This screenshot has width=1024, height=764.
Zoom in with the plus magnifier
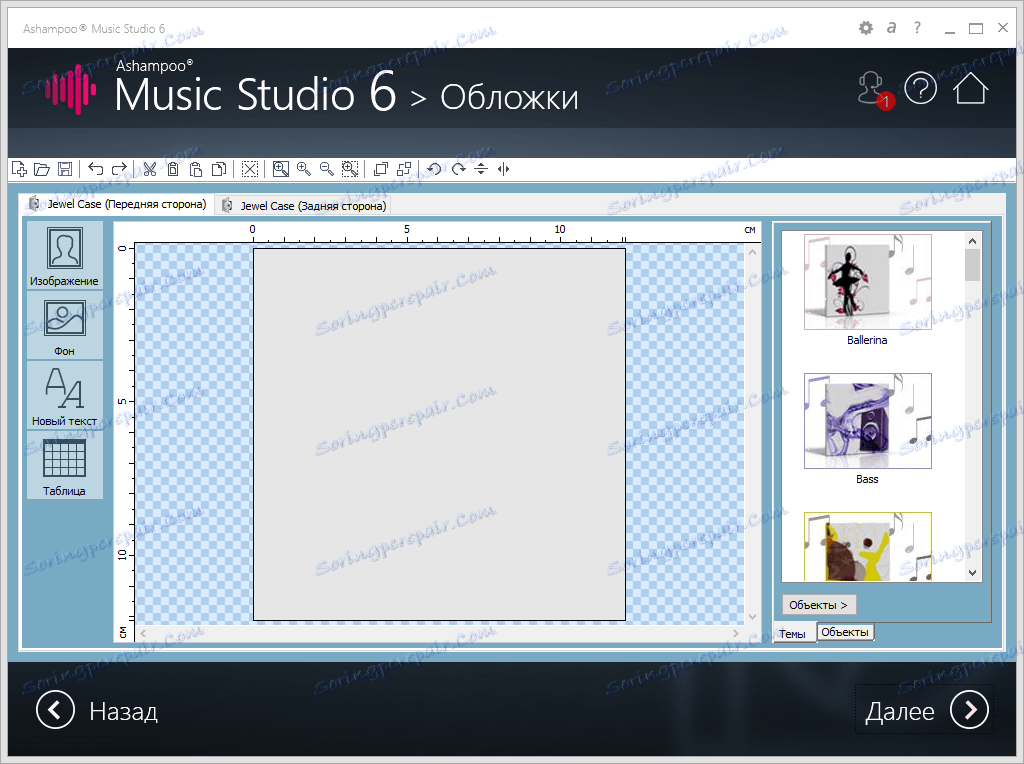(304, 169)
